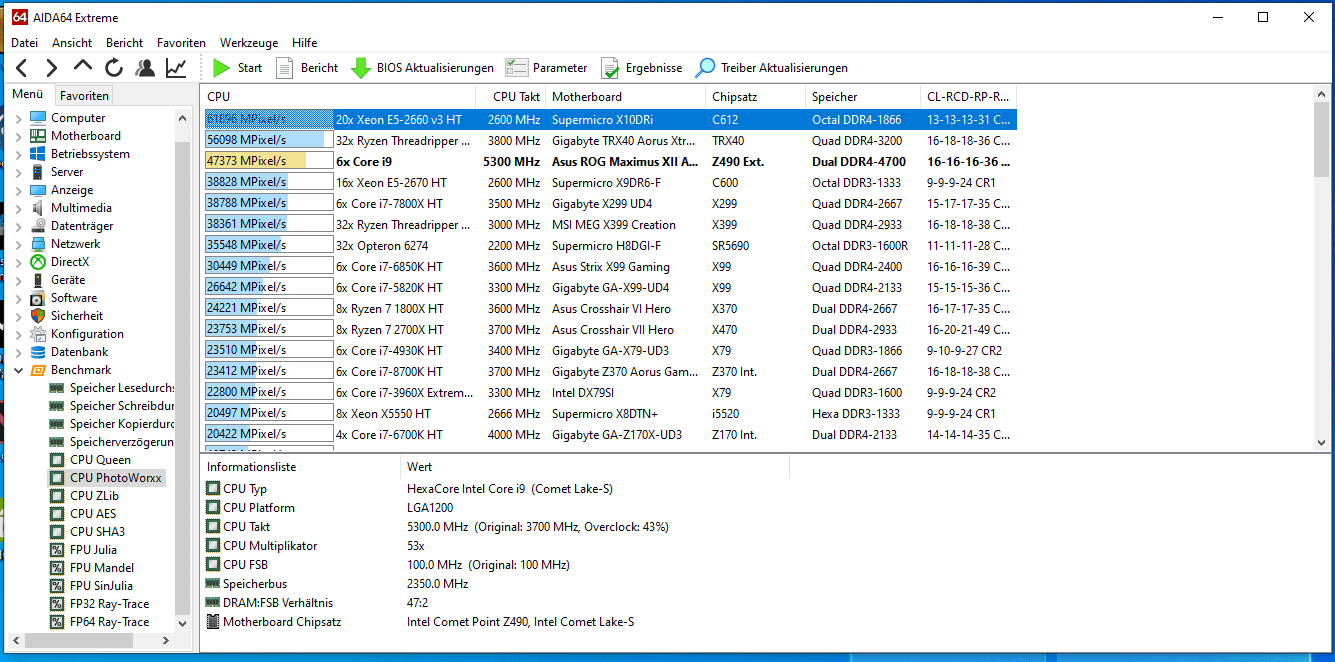The width and height of the screenshot is (1335, 662).
Task: Select the CPU AES benchmark
Action: pyautogui.click(x=93, y=514)
